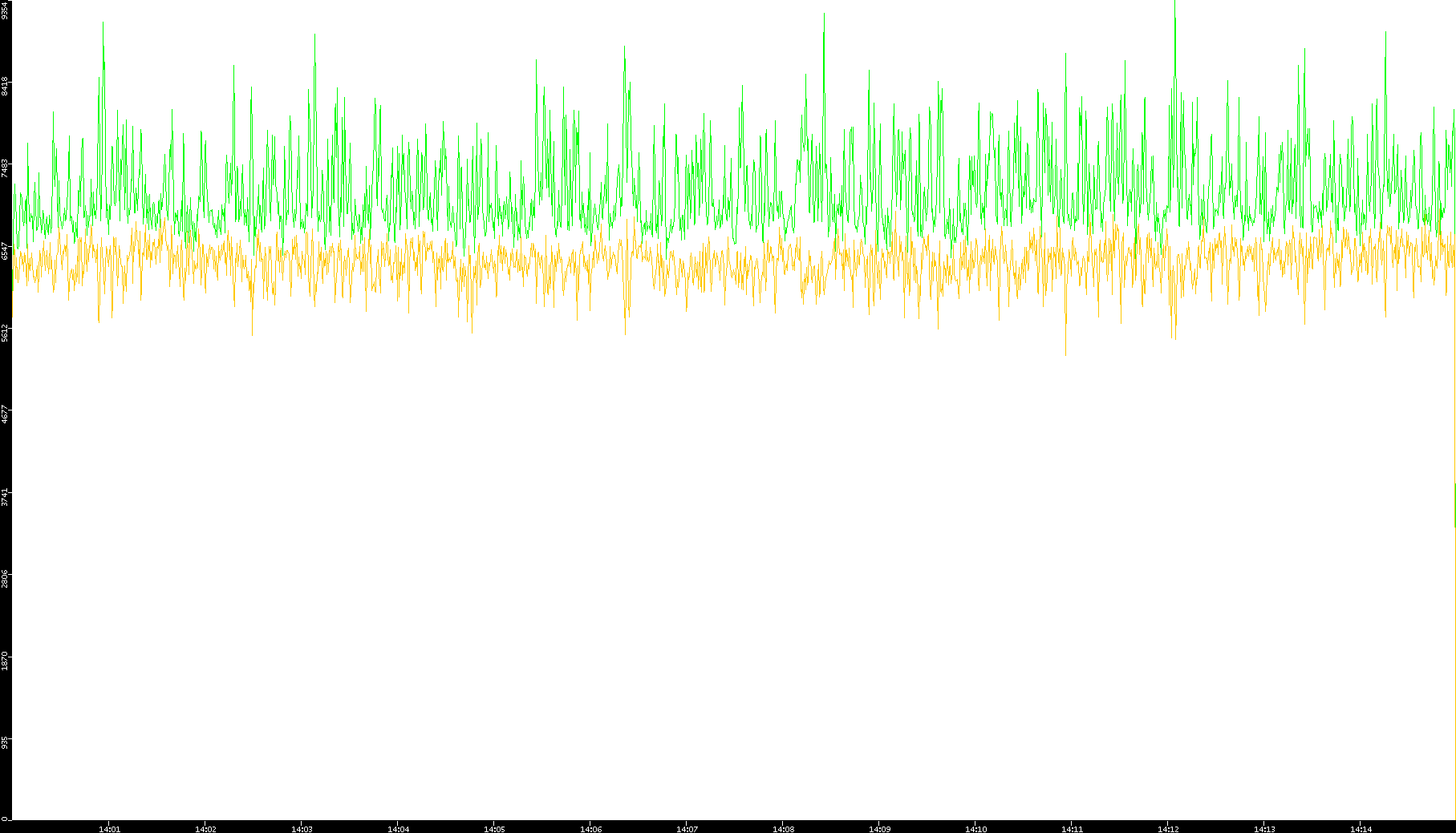Select the 14:09 time marker
Viewport: 1456px width, 833px height.
point(879,829)
